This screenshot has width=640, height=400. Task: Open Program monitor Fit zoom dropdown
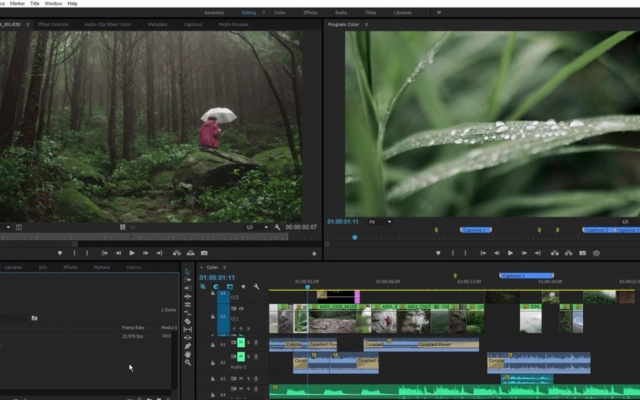click(x=380, y=222)
